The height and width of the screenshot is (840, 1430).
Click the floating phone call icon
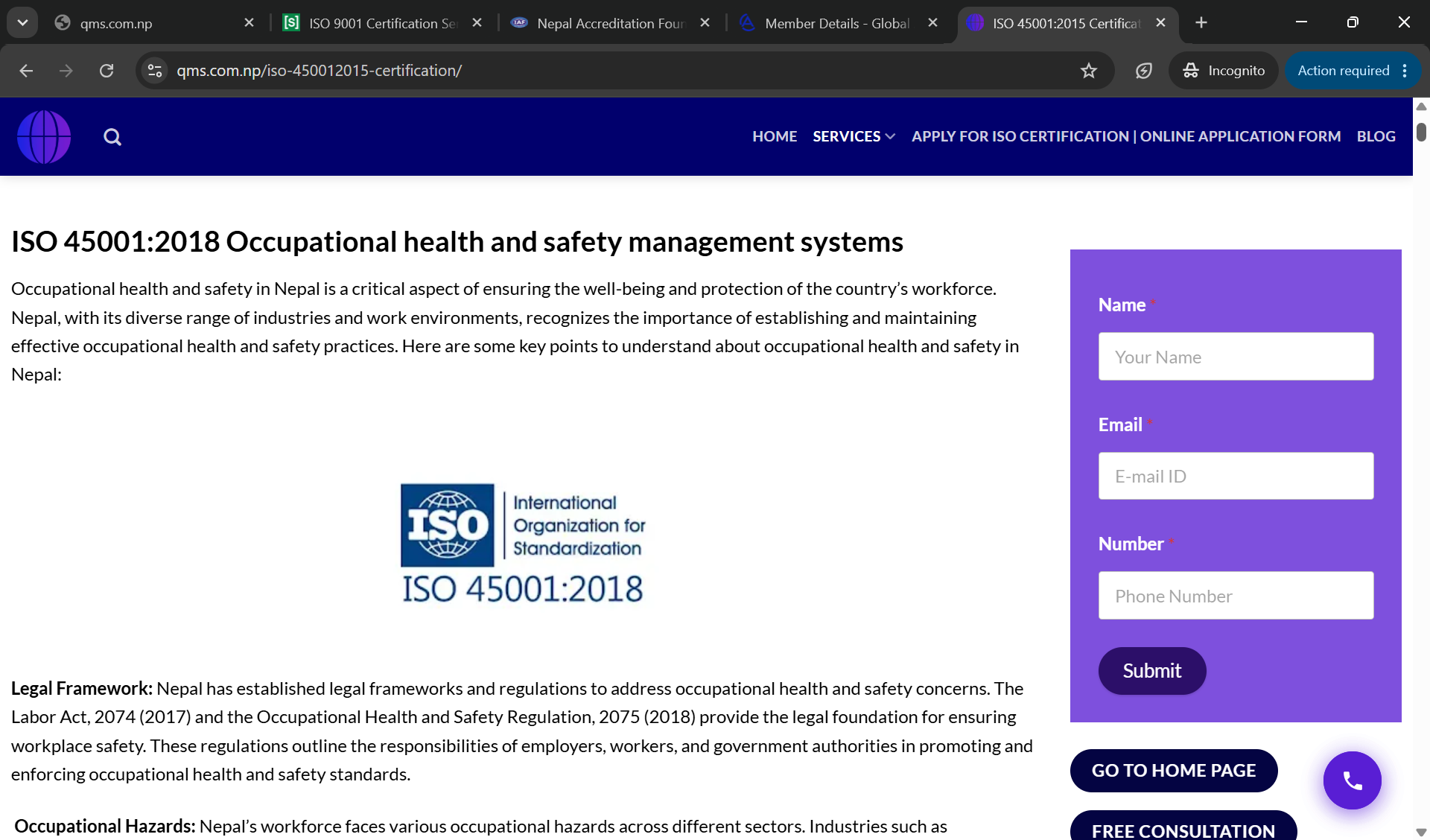click(1353, 780)
